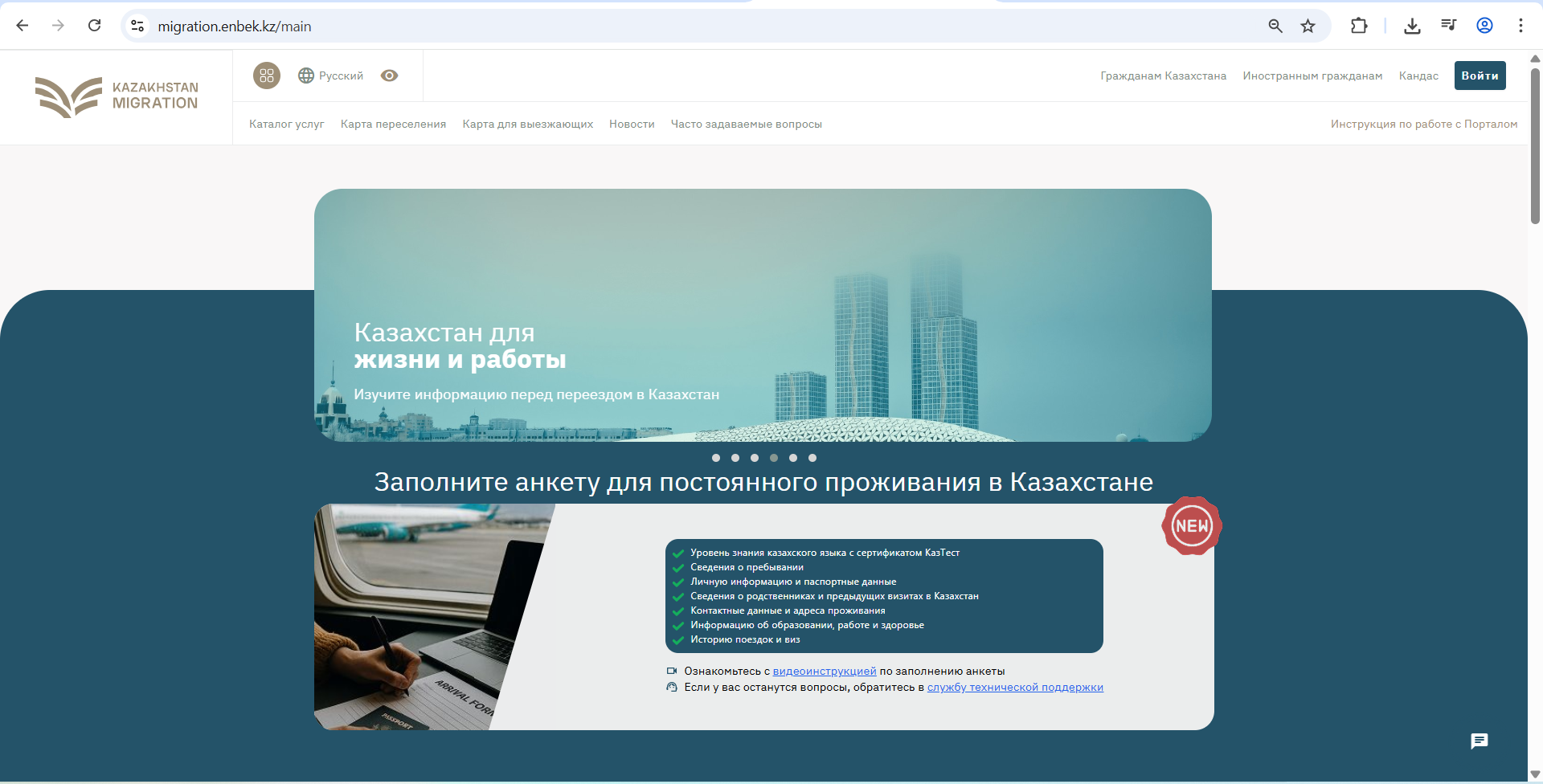Open the browser downloads icon
The image size is (1543, 784).
coord(1412,26)
